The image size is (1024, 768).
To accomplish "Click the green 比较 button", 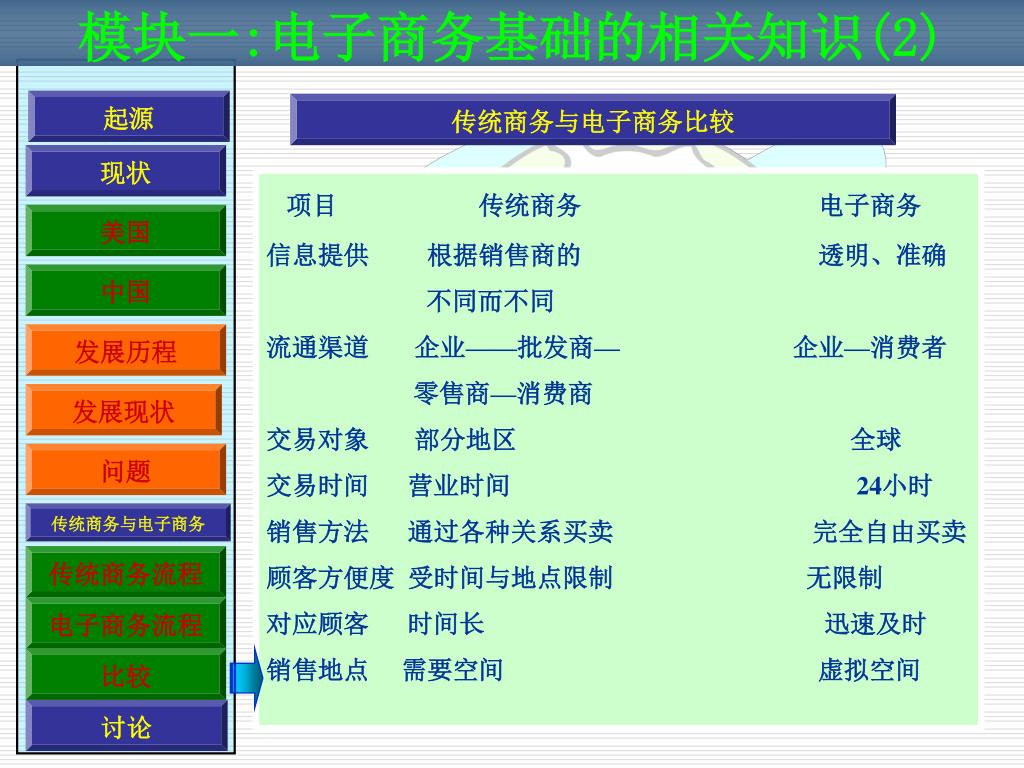I will 126,675.
